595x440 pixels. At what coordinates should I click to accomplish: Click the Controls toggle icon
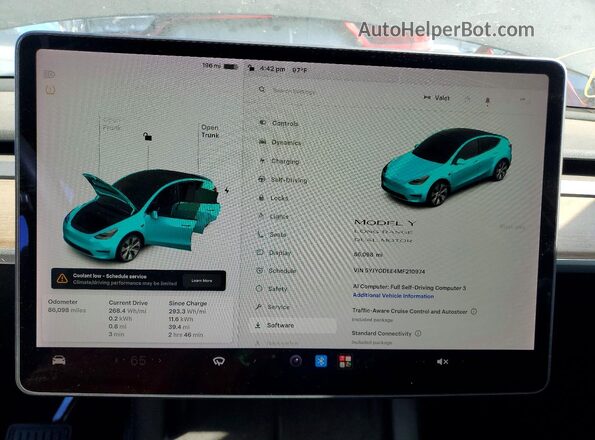coord(262,123)
